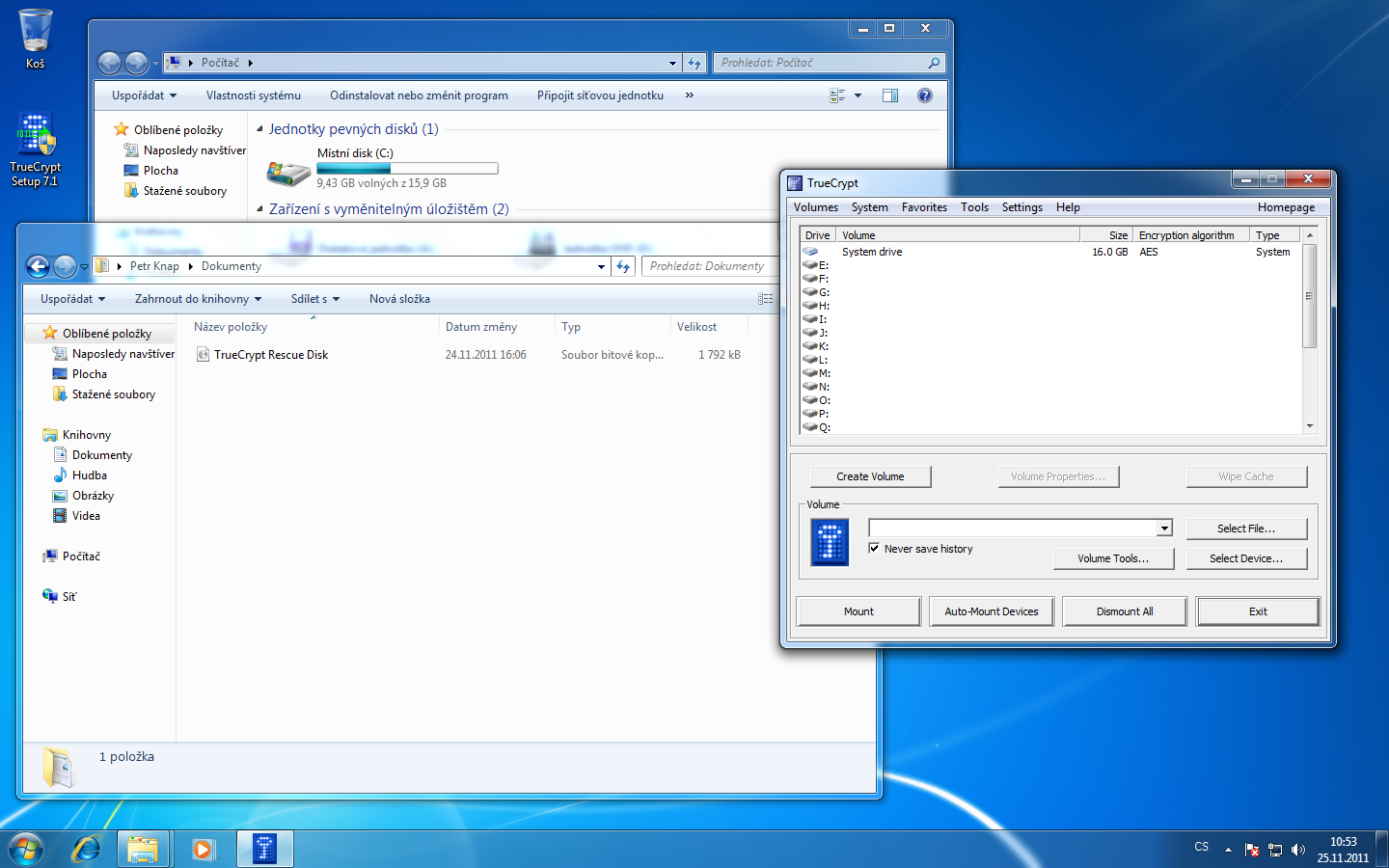Screen dimensions: 1389x868
Task: Click Nová složka in Dokumenty toolbar
Action: [399, 299]
